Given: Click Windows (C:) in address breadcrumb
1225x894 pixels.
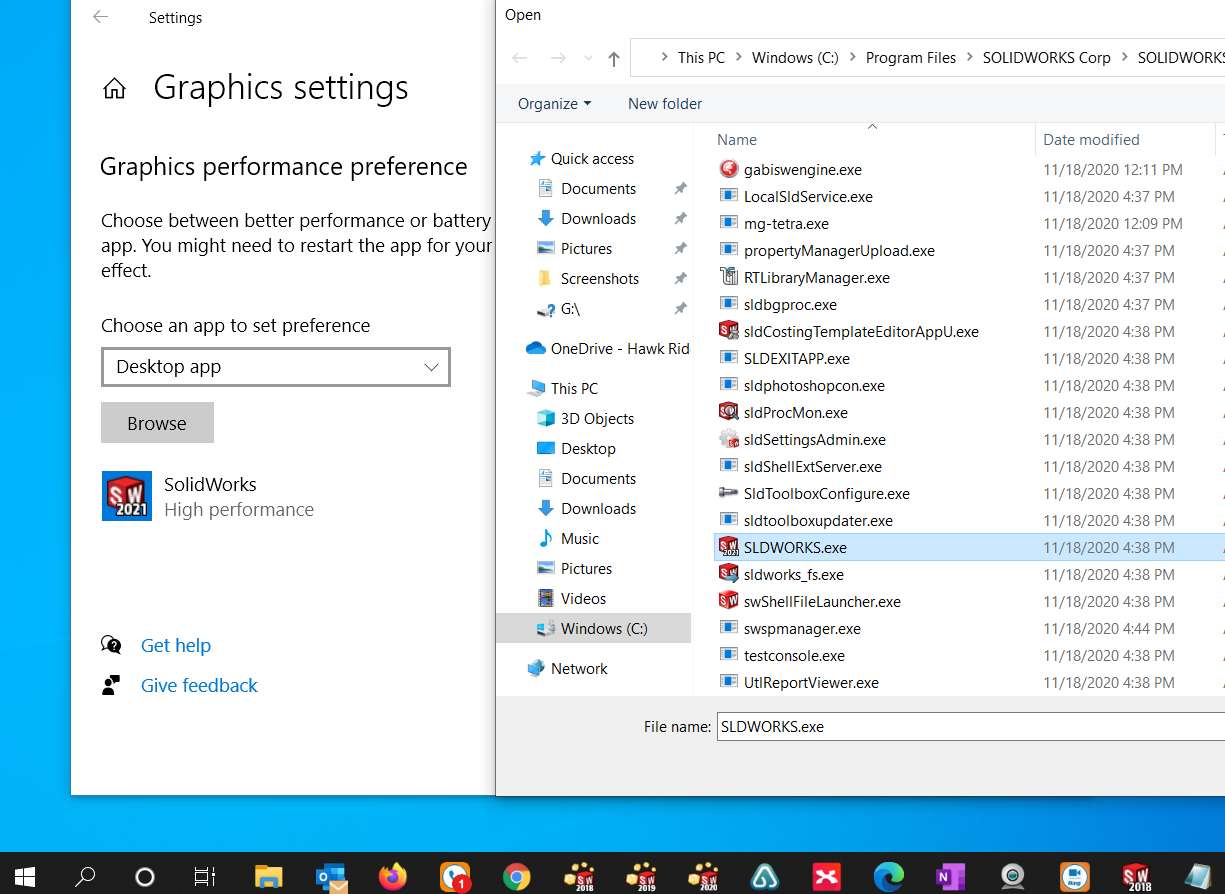Looking at the screenshot, I should [x=795, y=58].
